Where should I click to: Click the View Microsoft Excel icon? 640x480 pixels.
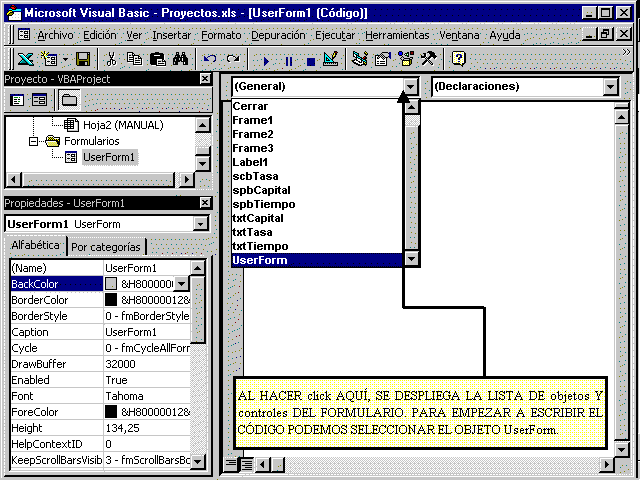click(25, 60)
